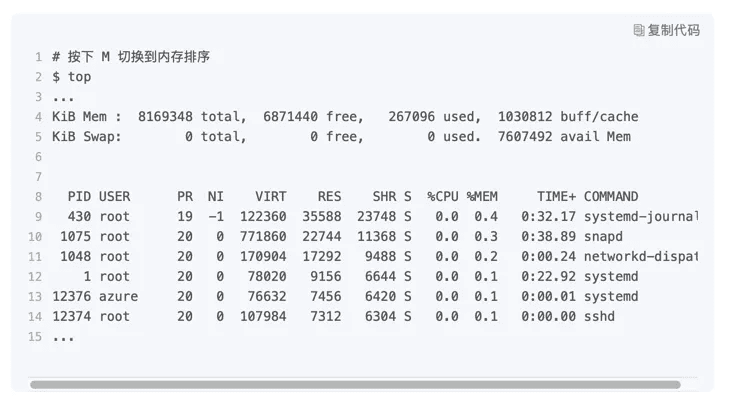The height and width of the screenshot is (397, 731).
Task: Click the %MEM column header
Action: point(482,197)
